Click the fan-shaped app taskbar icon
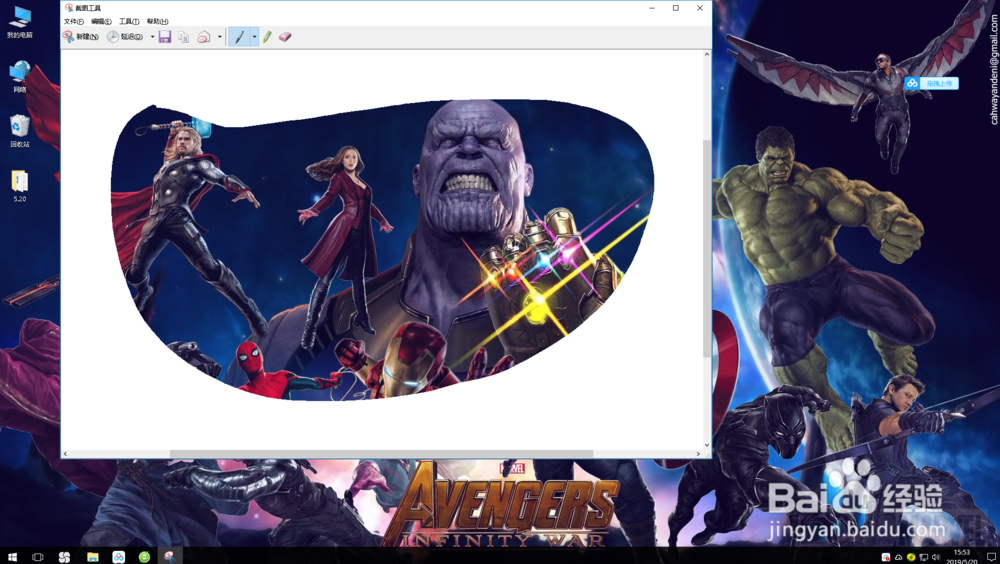Screen dimensions: 1000x564 click(x=64, y=557)
